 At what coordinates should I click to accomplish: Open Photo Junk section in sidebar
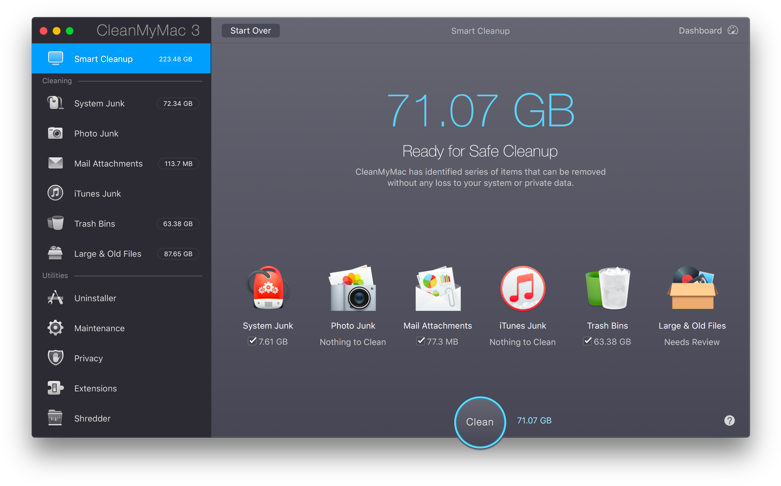121,133
